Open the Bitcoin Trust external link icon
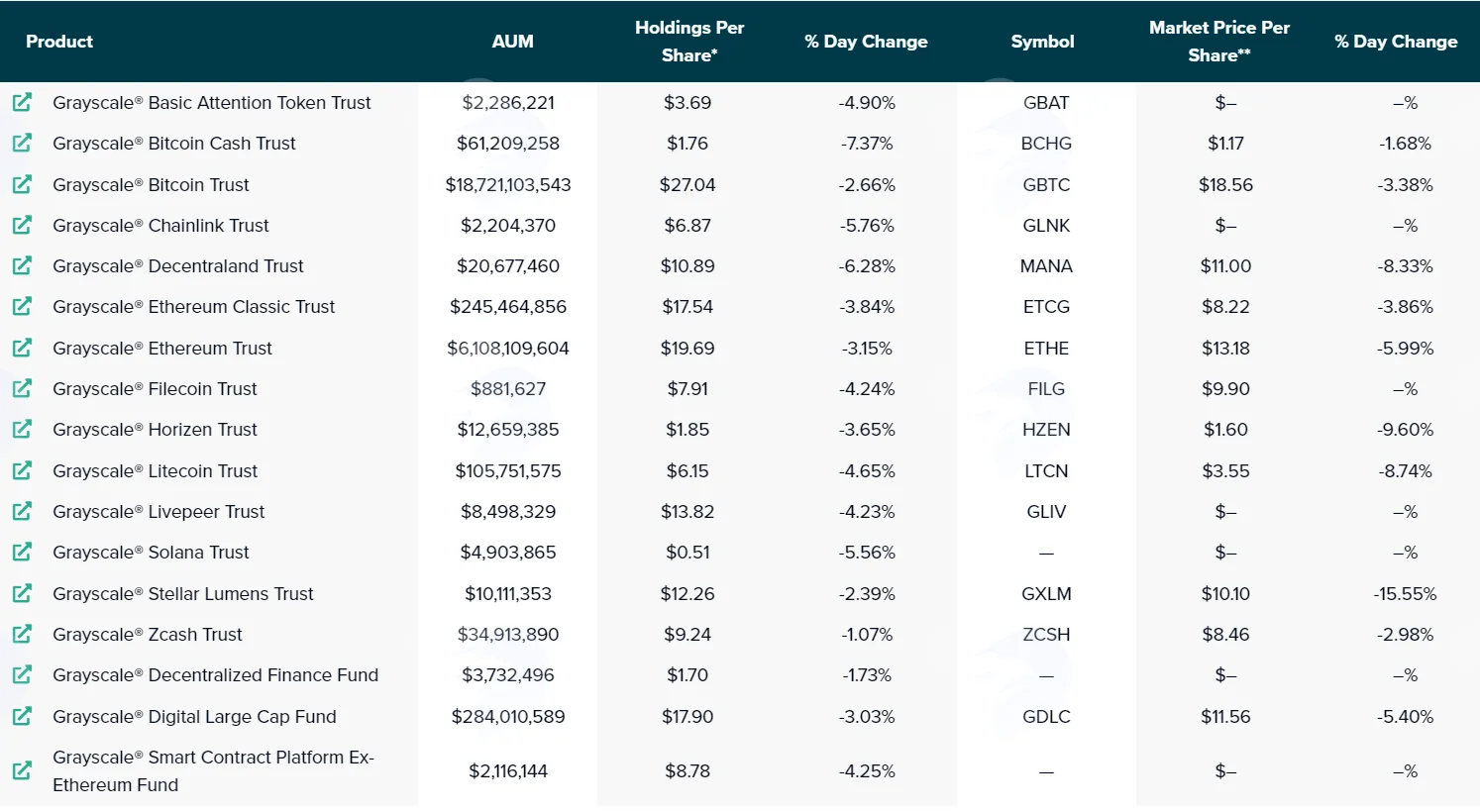The width and height of the screenshot is (1480, 812). point(22,184)
